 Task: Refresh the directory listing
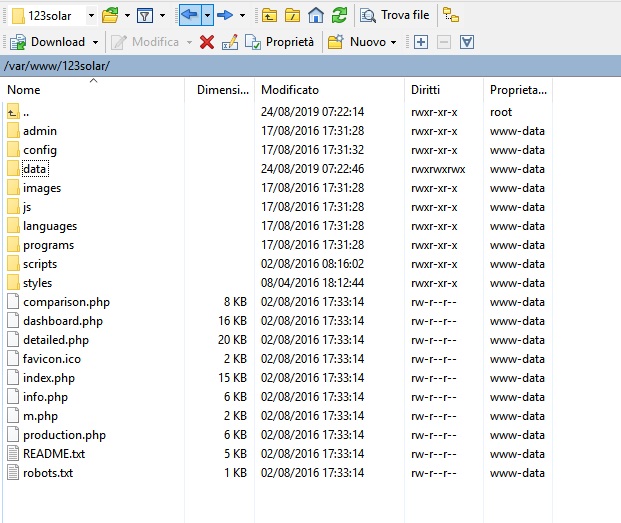pyautogui.click(x=339, y=15)
